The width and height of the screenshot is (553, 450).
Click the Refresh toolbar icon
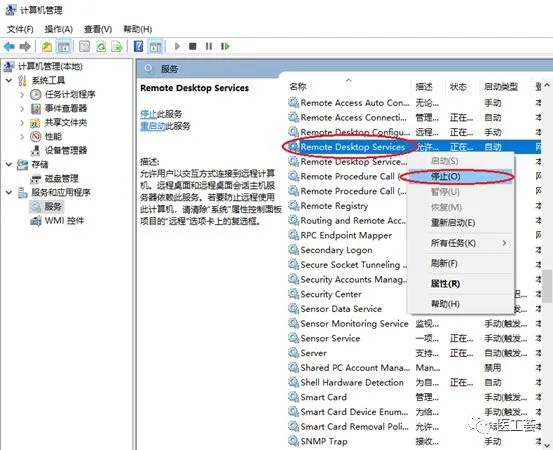point(101,46)
